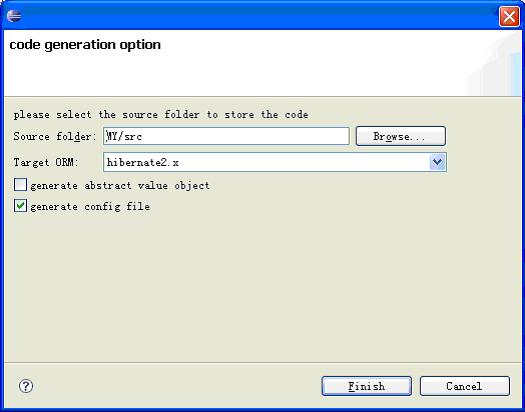Screen dimensions: 525x412
Task: Click the Eclipse icon in the title bar
Action: 14,16
